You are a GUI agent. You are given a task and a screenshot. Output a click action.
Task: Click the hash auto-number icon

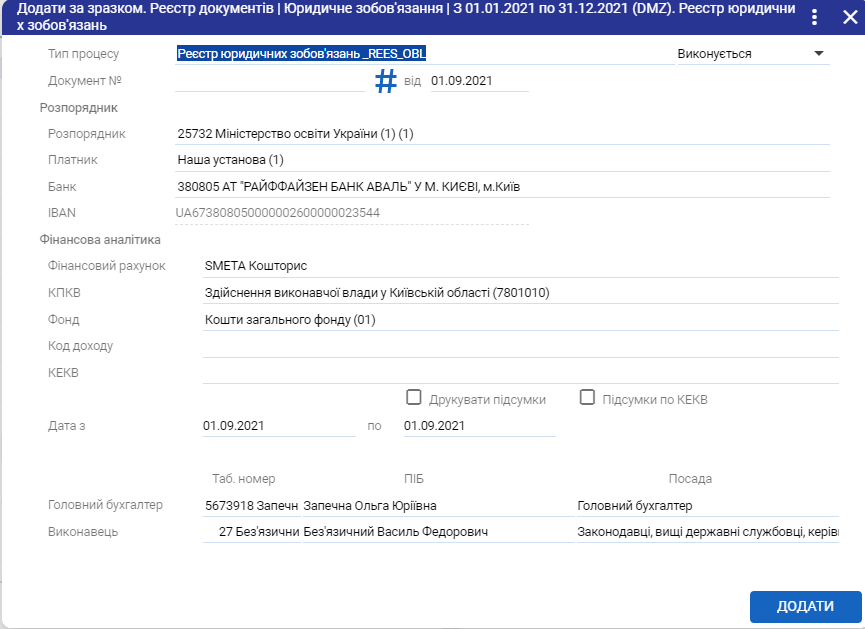[x=386, y=81]
